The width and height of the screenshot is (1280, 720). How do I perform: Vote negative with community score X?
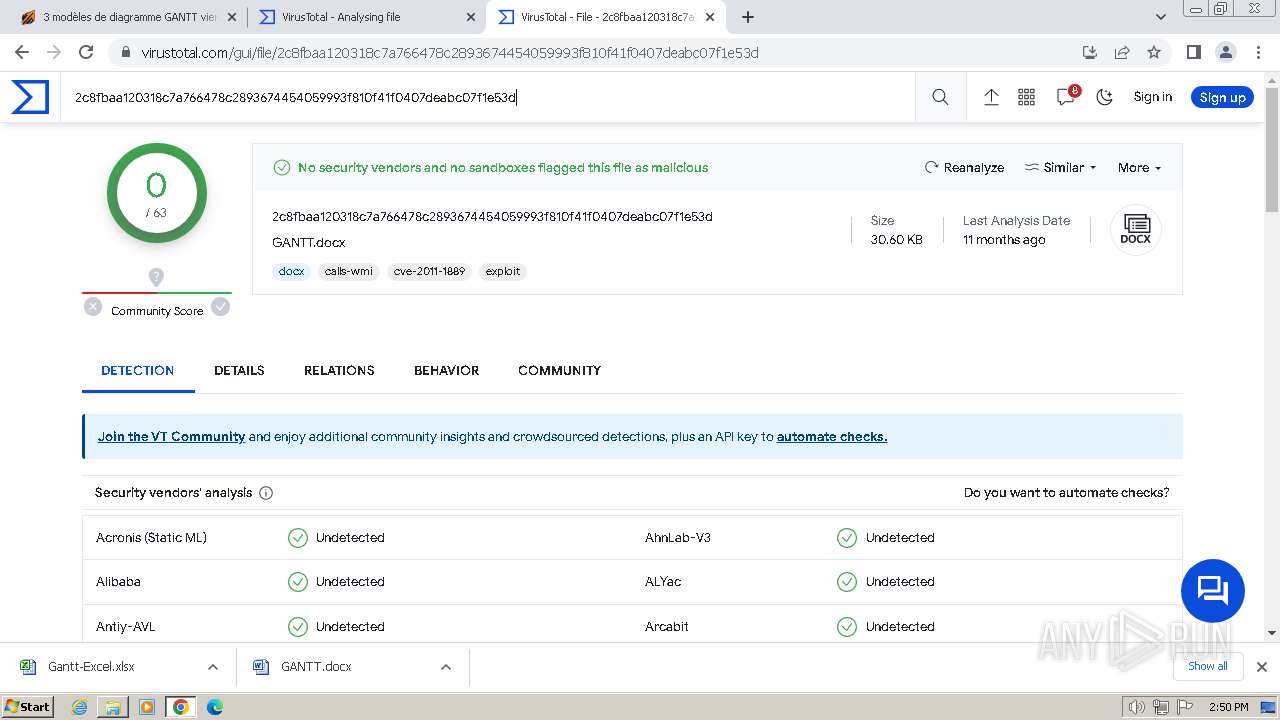tap(93, 307)
